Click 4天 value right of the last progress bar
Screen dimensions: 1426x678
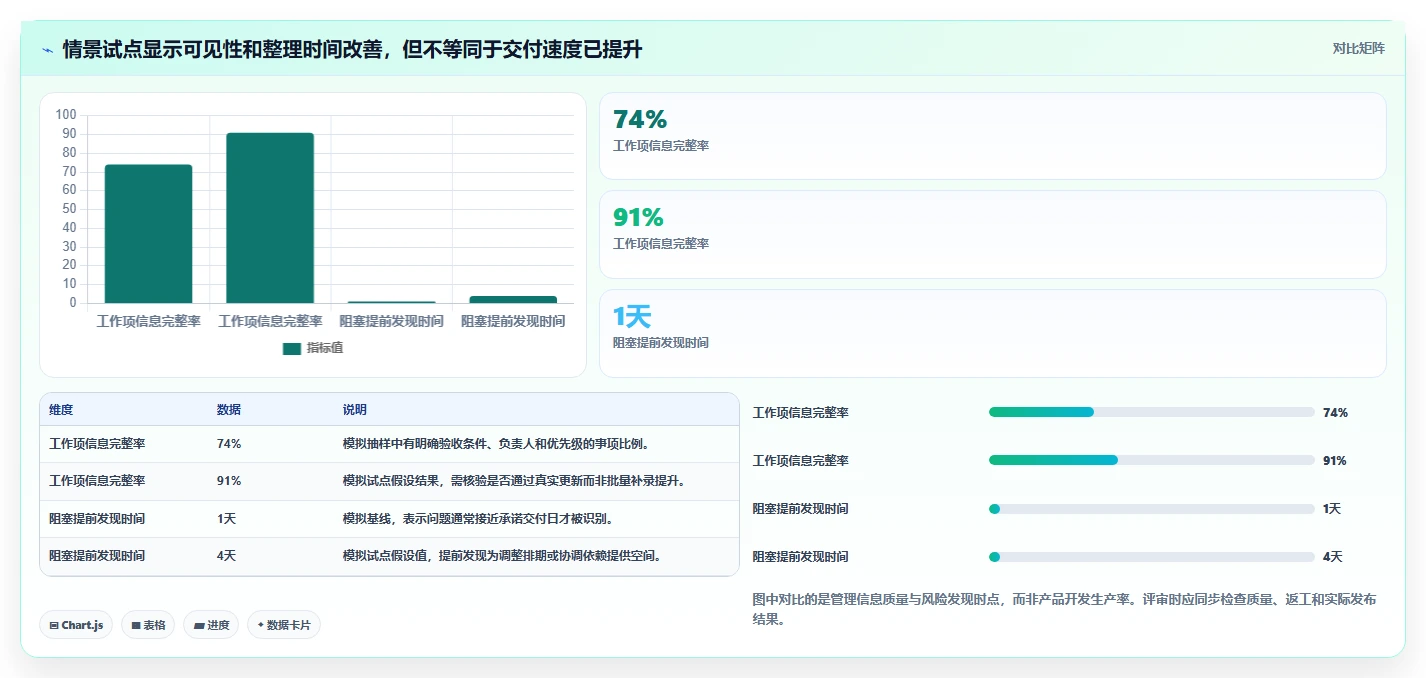1332,557
